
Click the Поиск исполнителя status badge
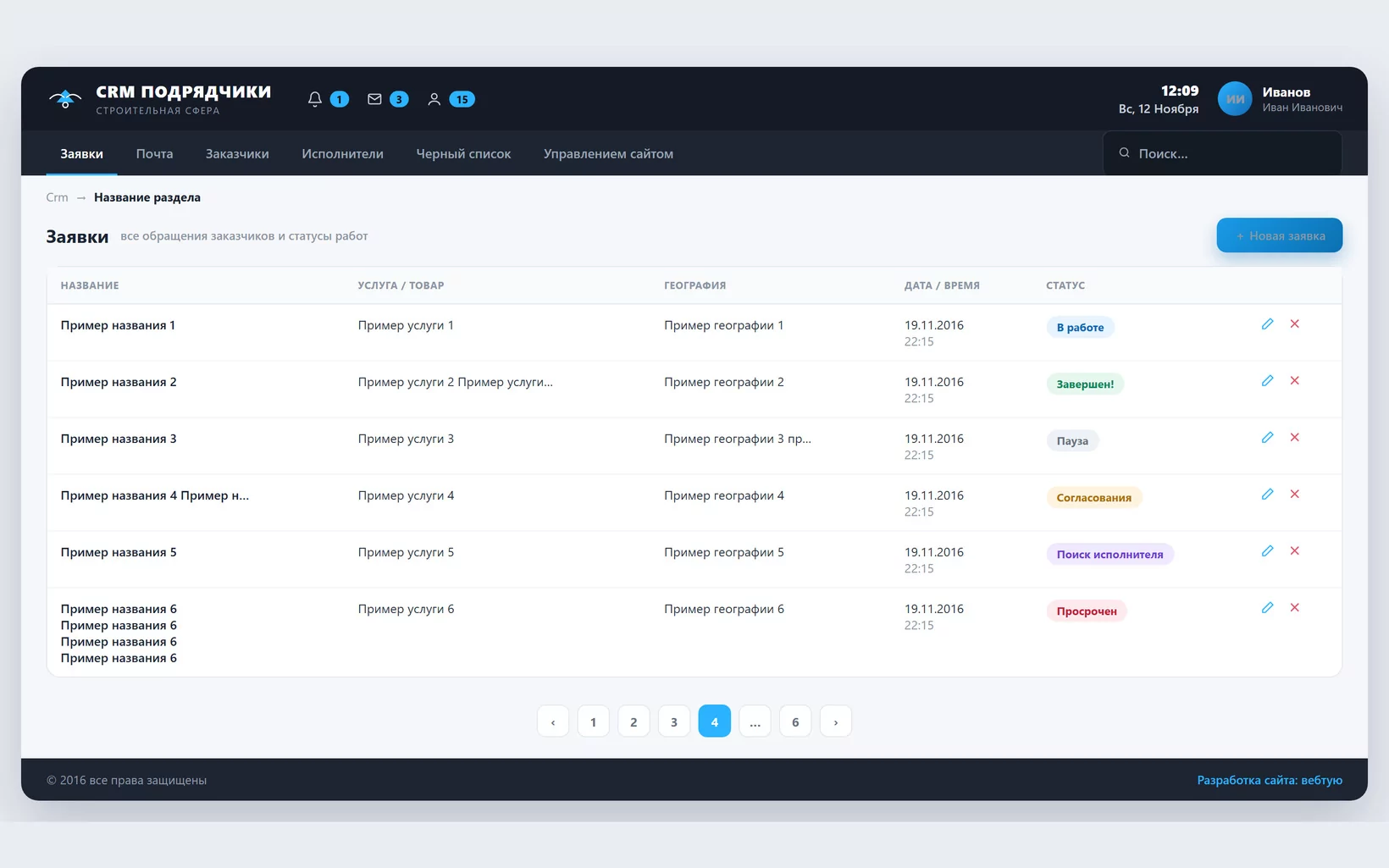pyautogui.click(x=1110, y=554)
